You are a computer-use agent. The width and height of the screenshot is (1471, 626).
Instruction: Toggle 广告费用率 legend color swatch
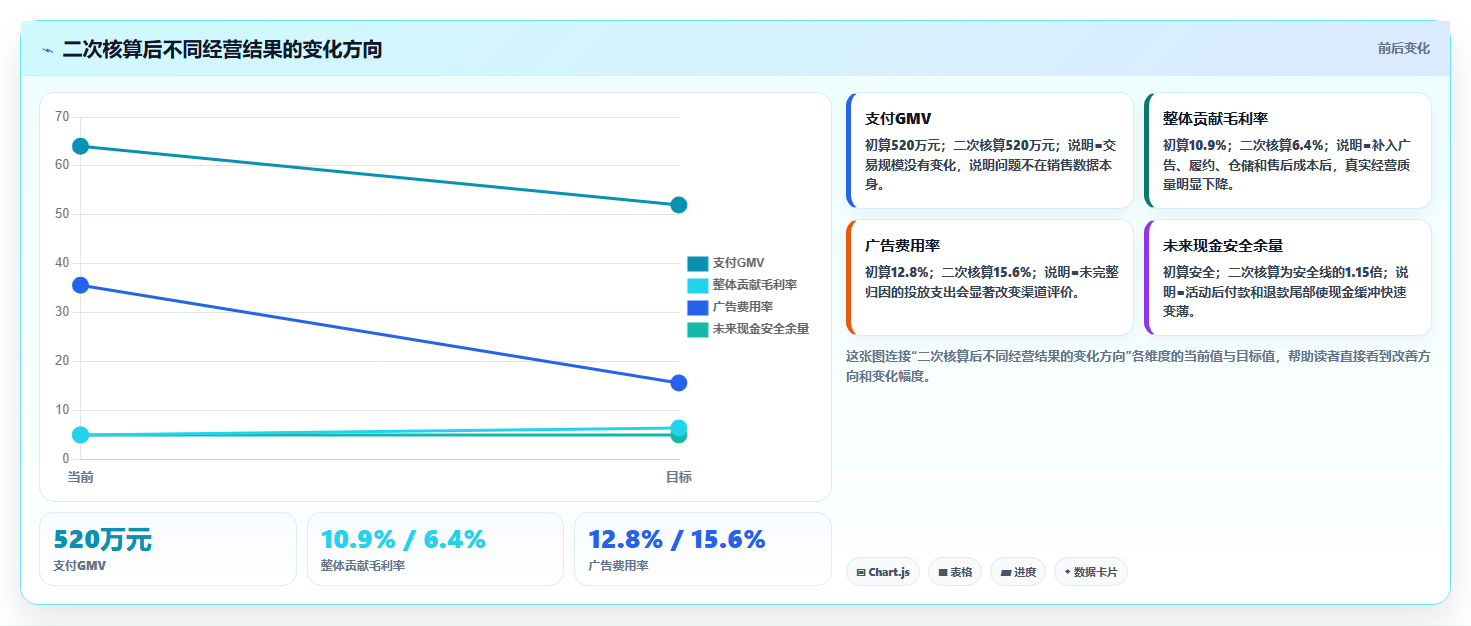point(697,307)
